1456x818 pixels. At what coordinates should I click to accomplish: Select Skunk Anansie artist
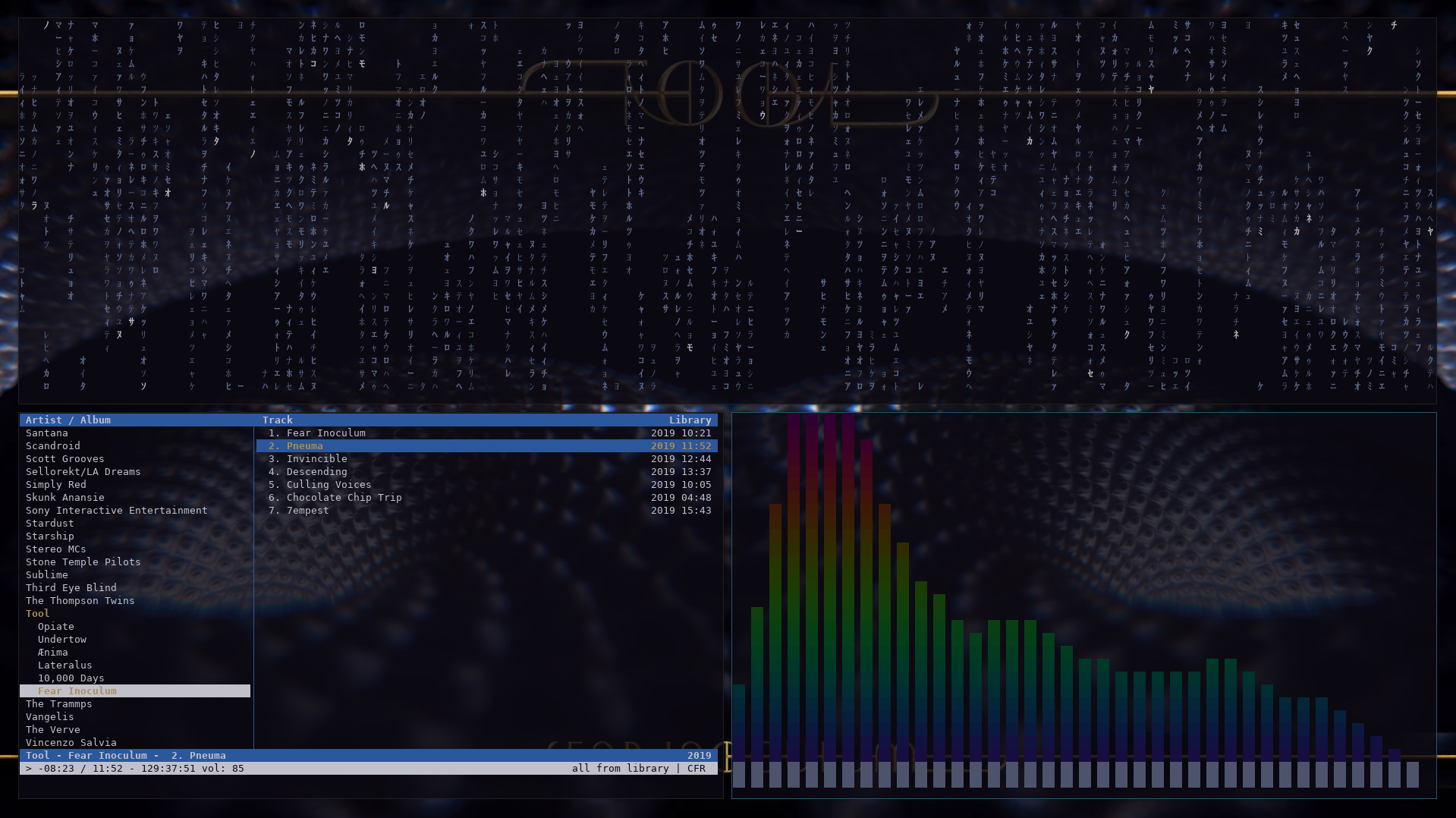pos(64,498)
